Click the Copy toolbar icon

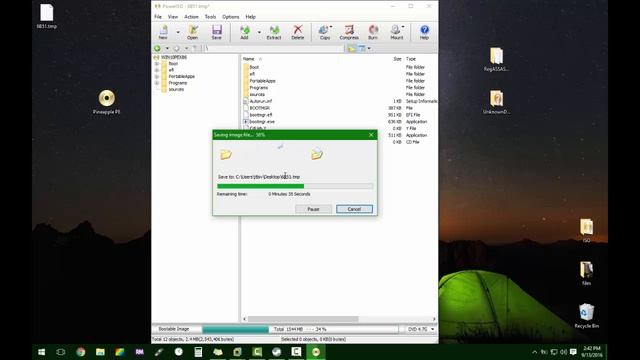point(325,32)
